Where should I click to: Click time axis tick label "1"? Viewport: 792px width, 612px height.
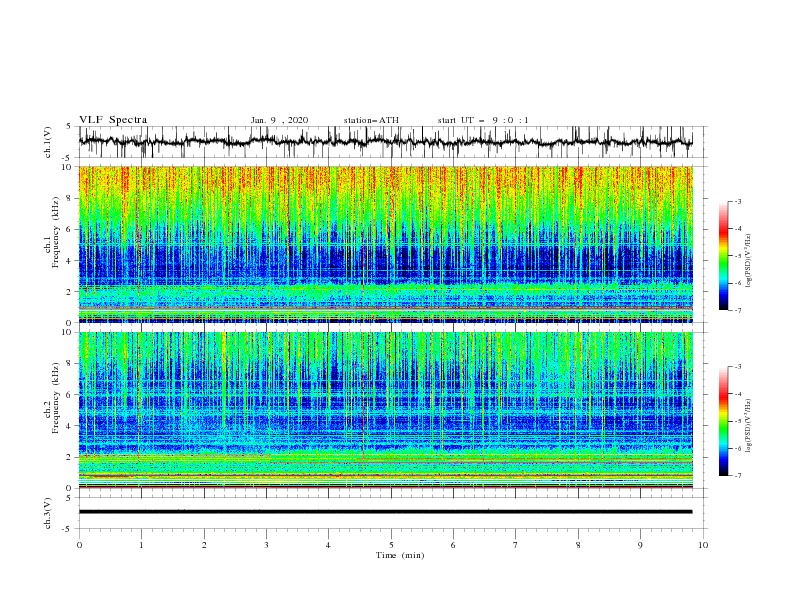click(x=141, y=545)
